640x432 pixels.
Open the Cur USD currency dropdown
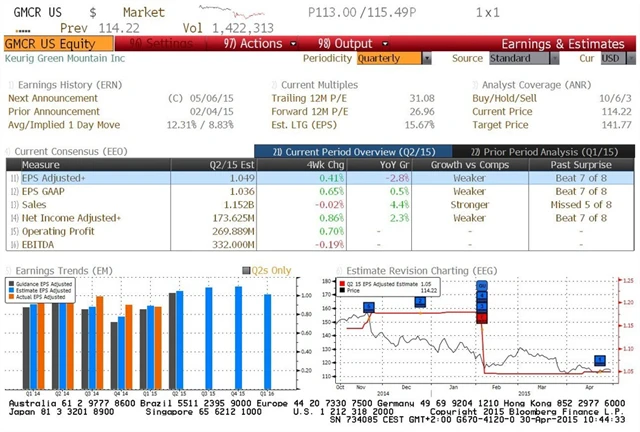pos(612,58)
